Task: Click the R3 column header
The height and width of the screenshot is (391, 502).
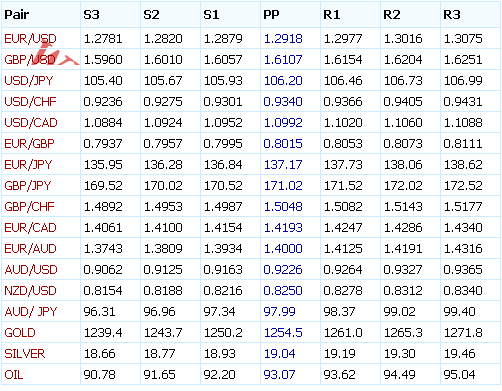Action: (x=452, y=15)
